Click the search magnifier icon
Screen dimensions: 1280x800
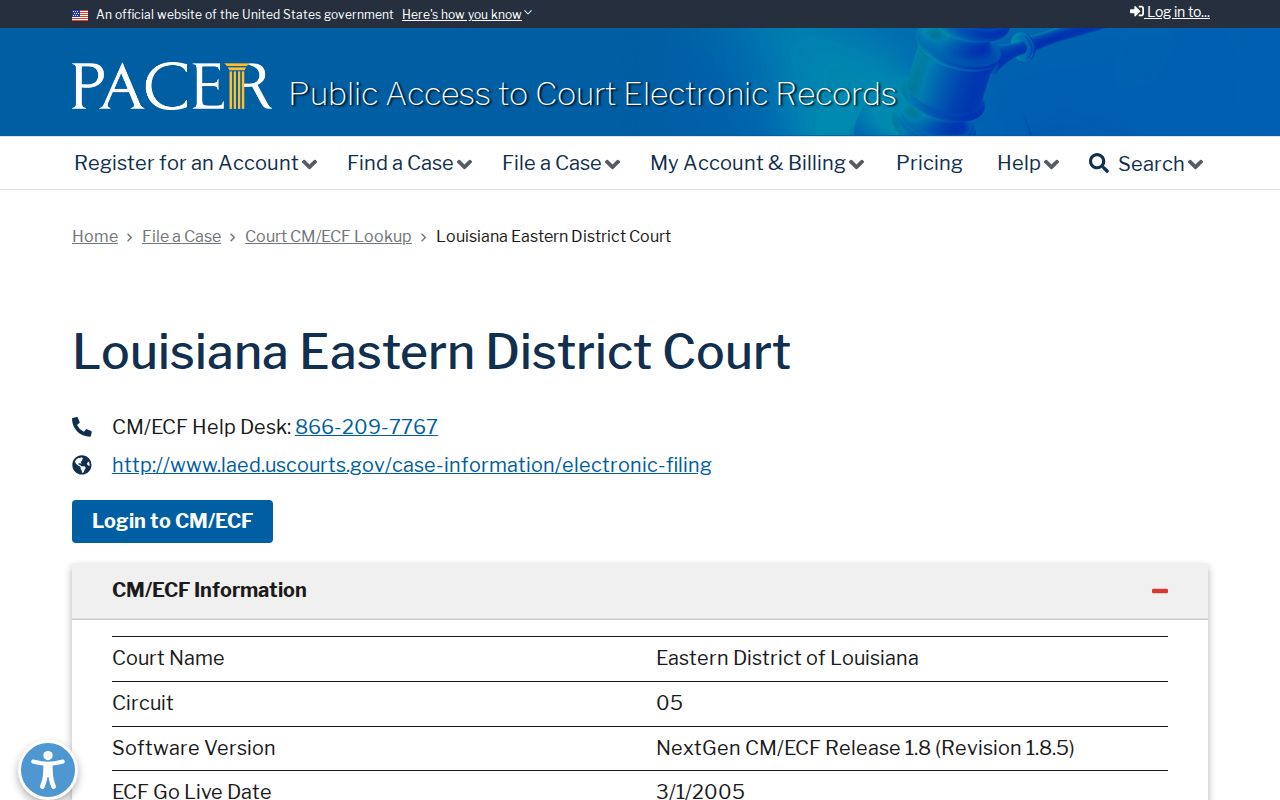pyautogui.click(x=1098, y=163)
